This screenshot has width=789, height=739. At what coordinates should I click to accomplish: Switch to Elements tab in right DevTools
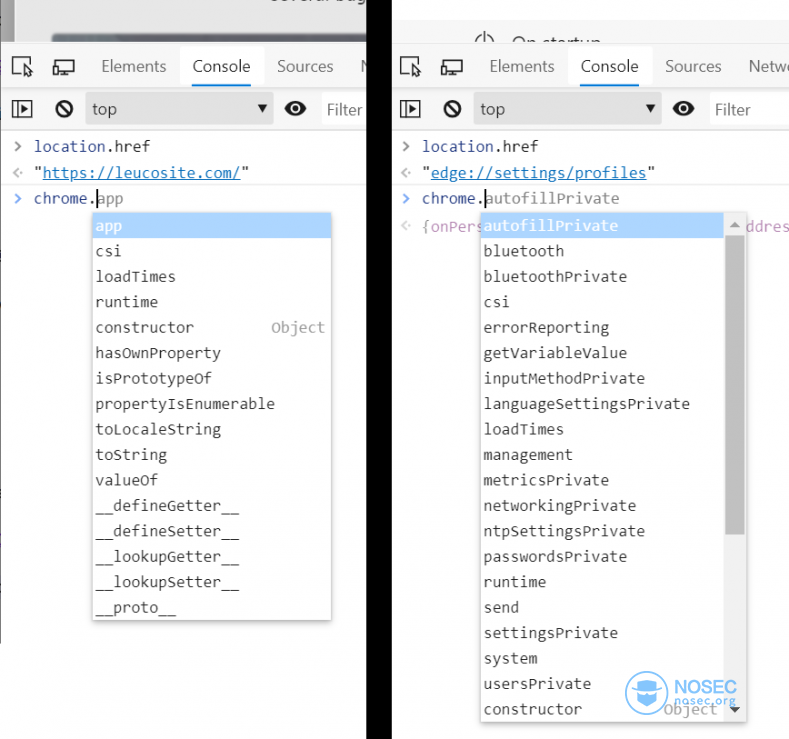tap(522, 66)
